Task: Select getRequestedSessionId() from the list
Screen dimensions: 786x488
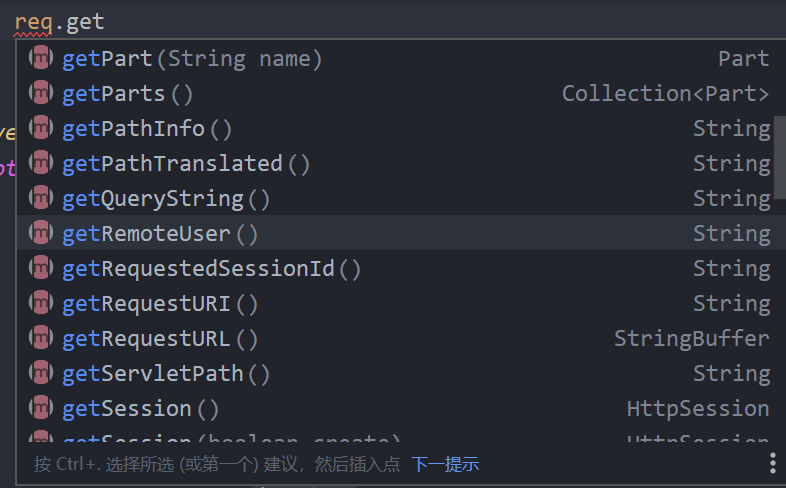Action: [211, 269]
